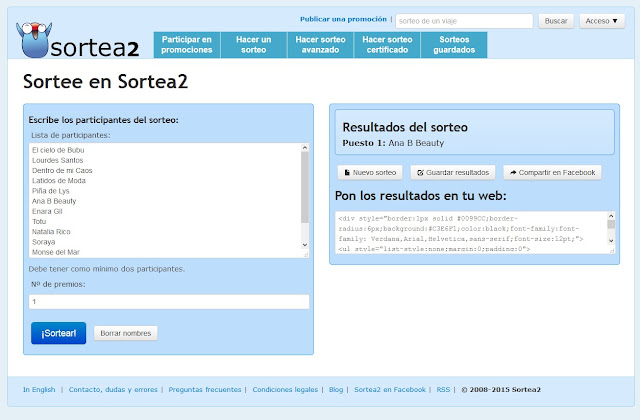Click the file icon on Nuevo sorteo
This screenshot has height=420, width=640.
point(347,173)
